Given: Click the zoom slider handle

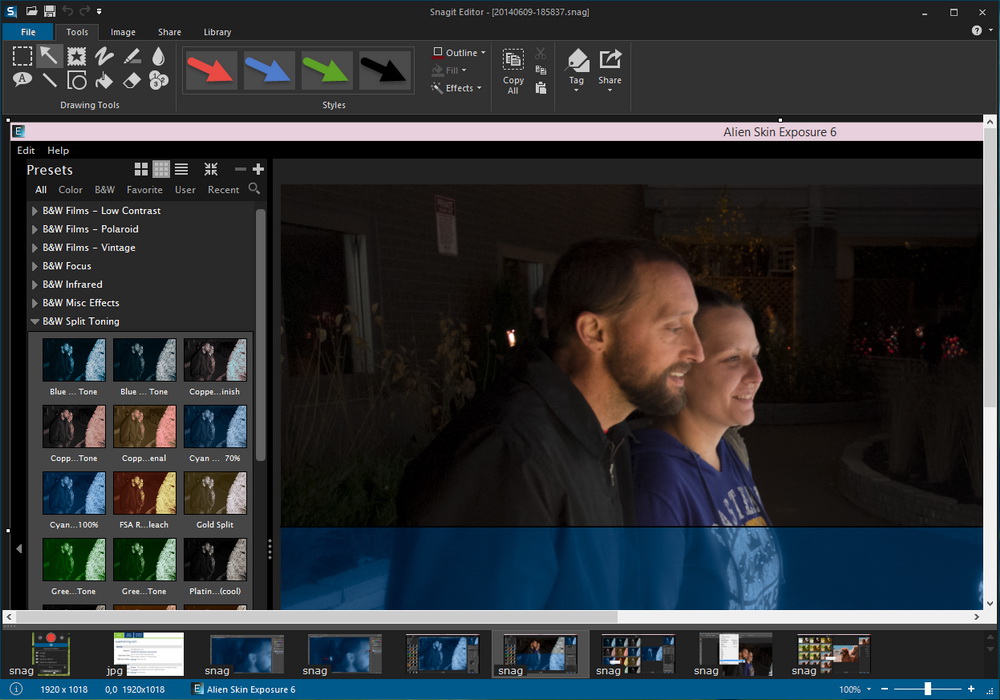Looking at the screenshot, I should 928,689.
